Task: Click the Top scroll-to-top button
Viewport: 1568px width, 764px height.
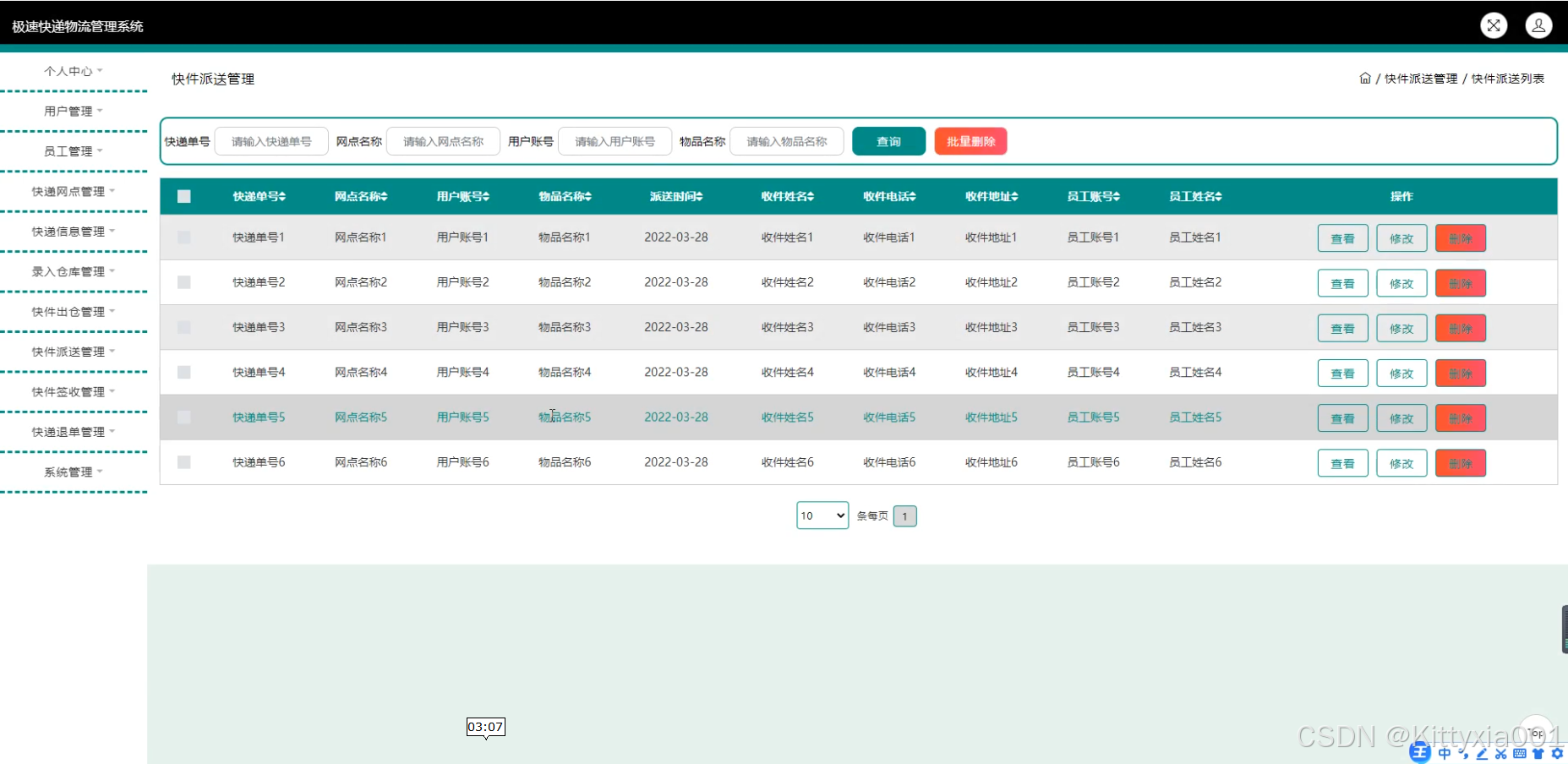Action: (x=1536, y=732)
